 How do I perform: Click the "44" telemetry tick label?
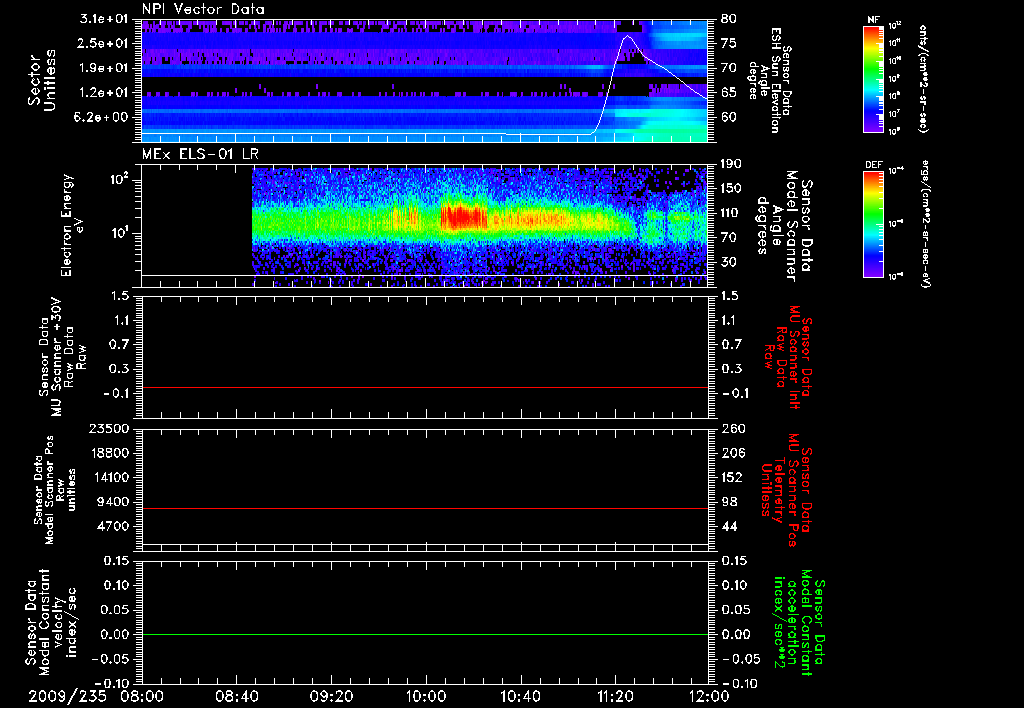729,526
